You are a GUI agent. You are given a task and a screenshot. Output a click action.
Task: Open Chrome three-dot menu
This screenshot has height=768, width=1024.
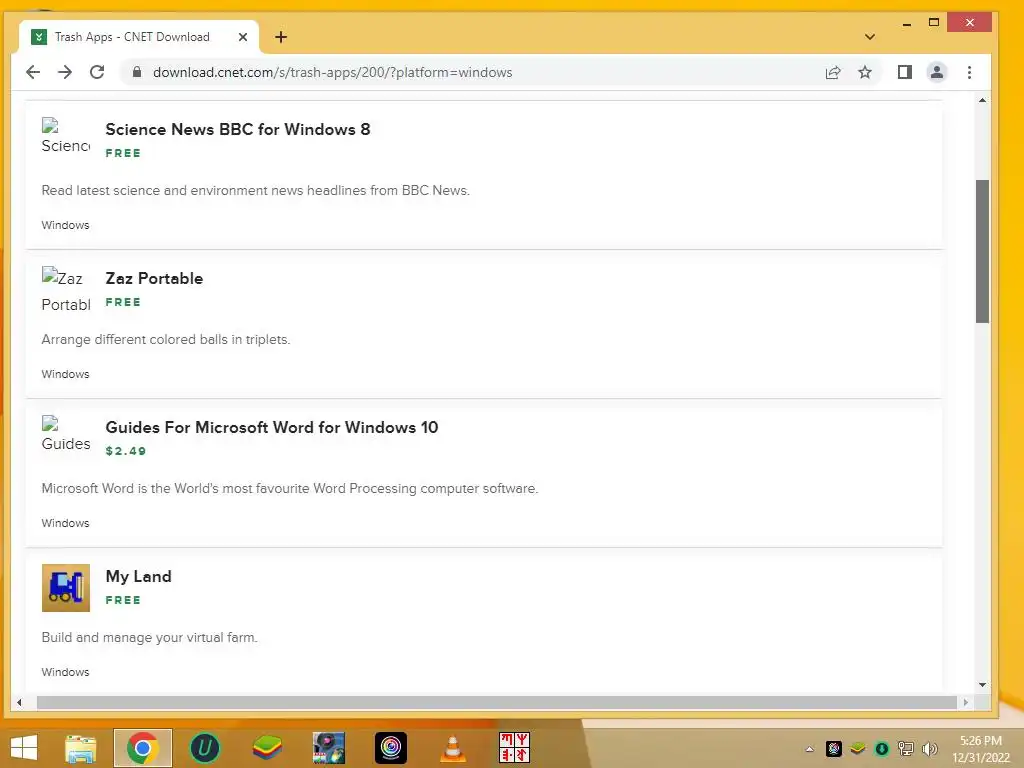[x=969, y=72]
